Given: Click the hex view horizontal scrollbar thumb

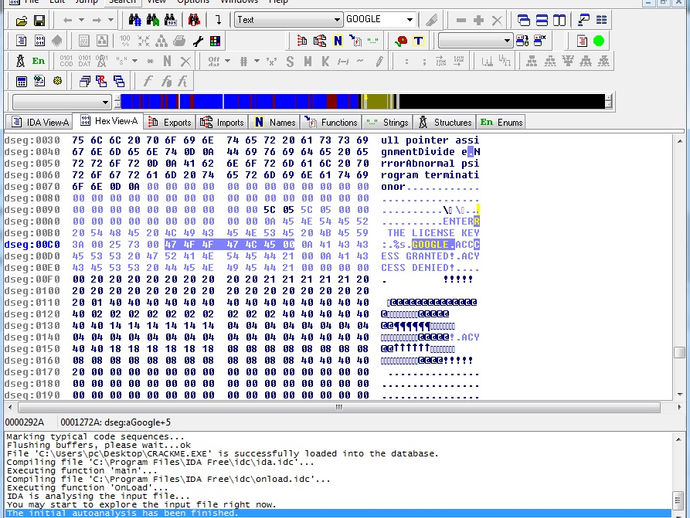Looking at the screenshot, I should coord(339,407).
